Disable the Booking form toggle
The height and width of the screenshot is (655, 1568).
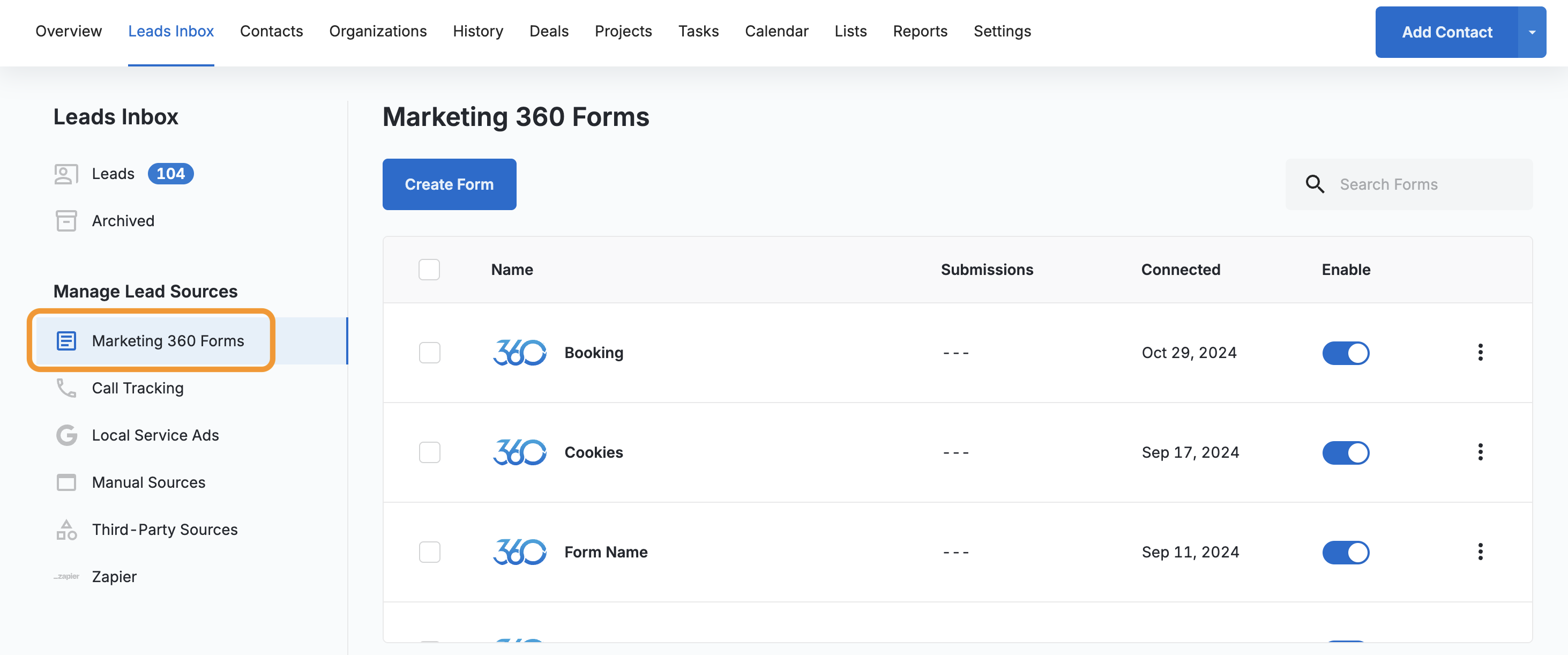coord(1345,353)
